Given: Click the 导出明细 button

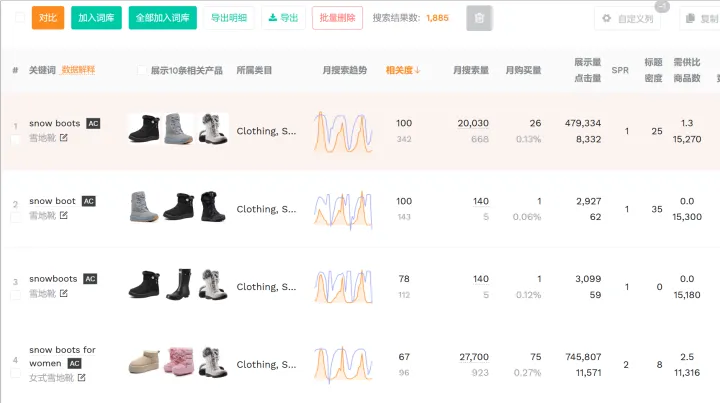Looking at the screenshot, I should click(x=229, y=18).
